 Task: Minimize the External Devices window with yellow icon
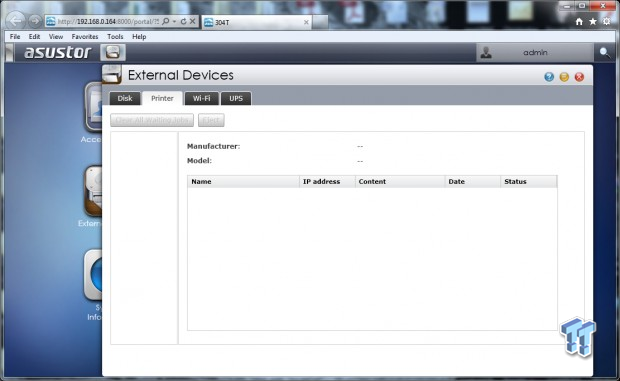[x=564, y=77]
